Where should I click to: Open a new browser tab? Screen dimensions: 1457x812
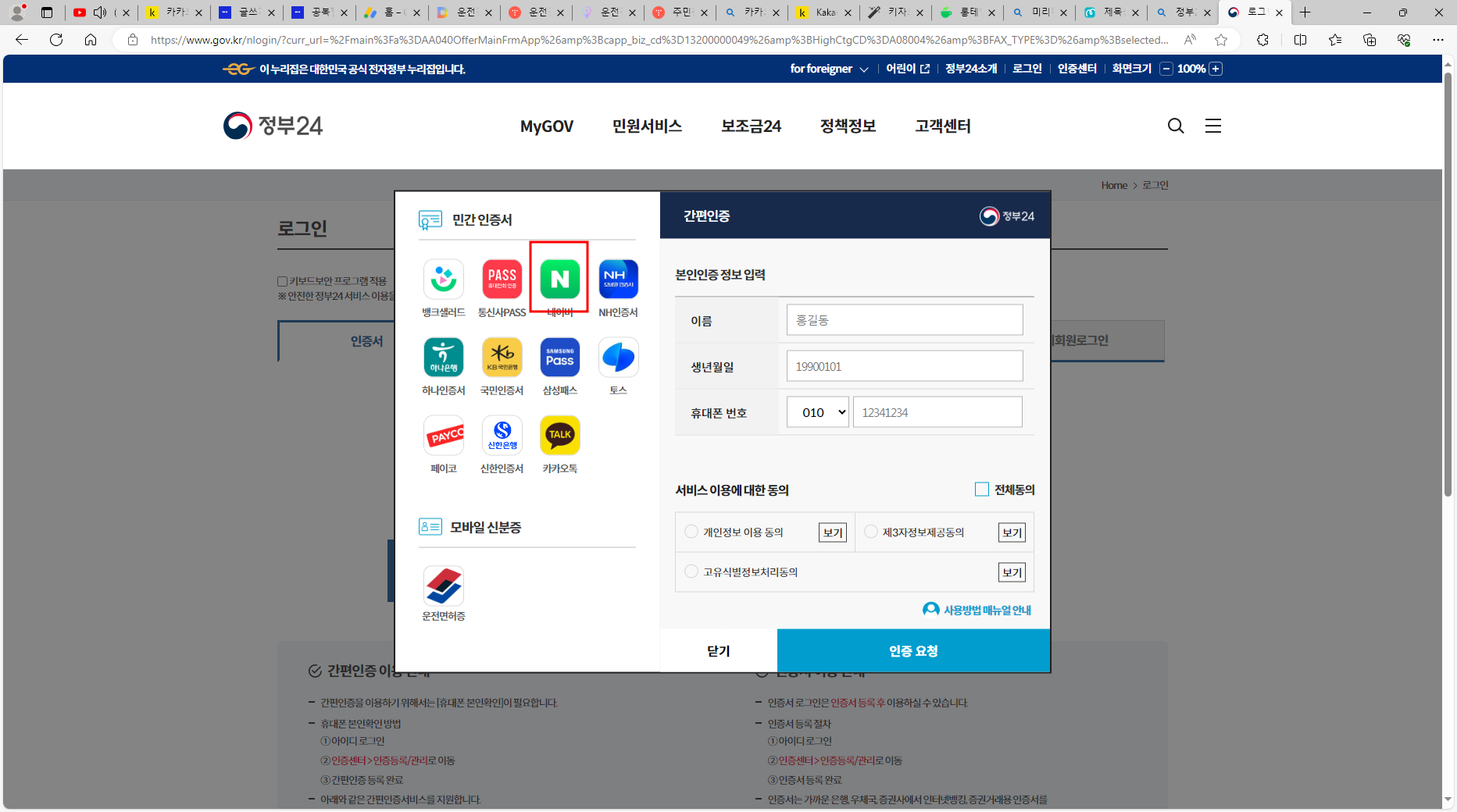click(1305, 12)
